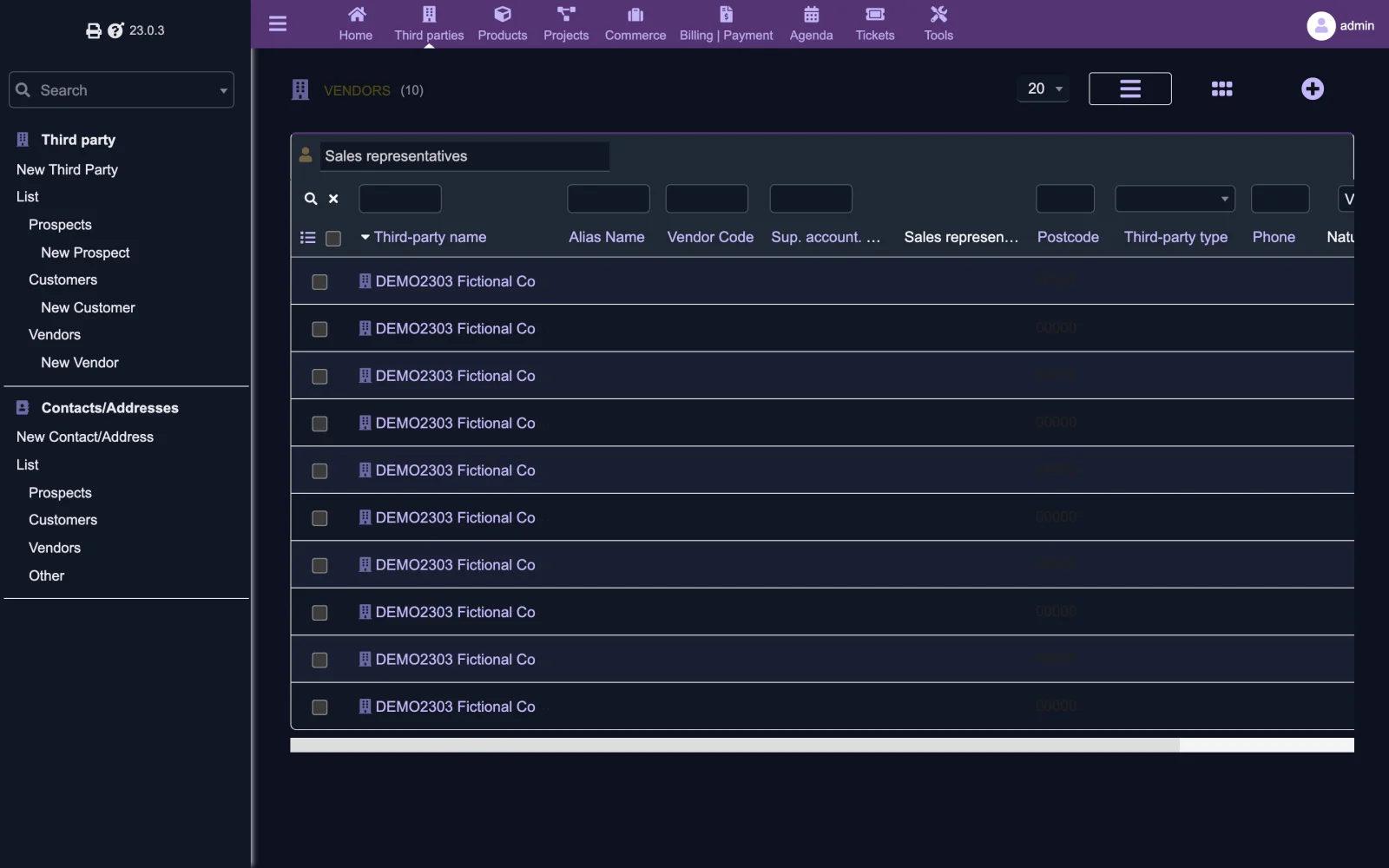Sort by the Vendor Code column header
The width and height of the screenshot is (1389, 868).
click(710, 237)
